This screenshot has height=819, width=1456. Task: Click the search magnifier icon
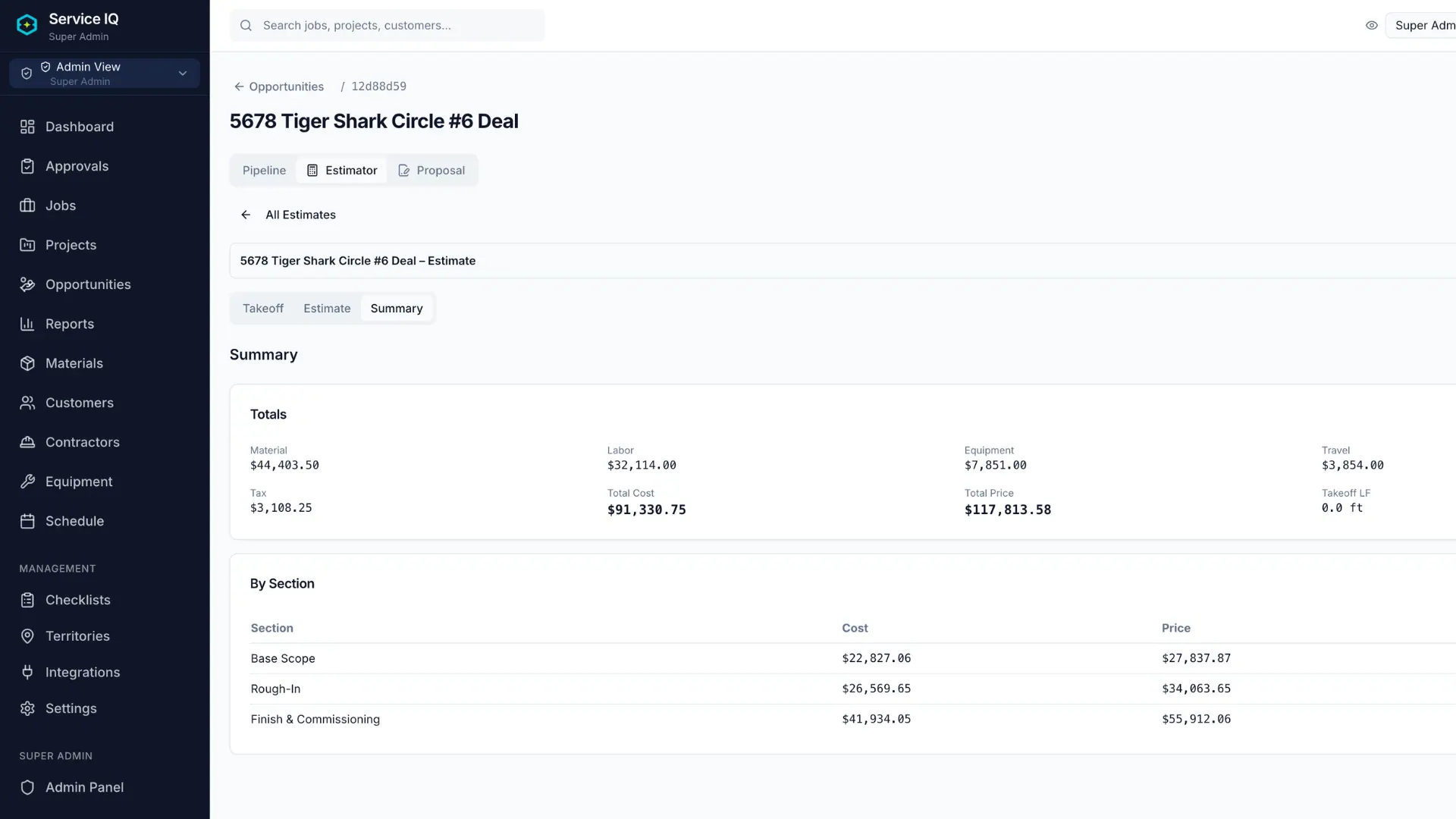(246, 25)
